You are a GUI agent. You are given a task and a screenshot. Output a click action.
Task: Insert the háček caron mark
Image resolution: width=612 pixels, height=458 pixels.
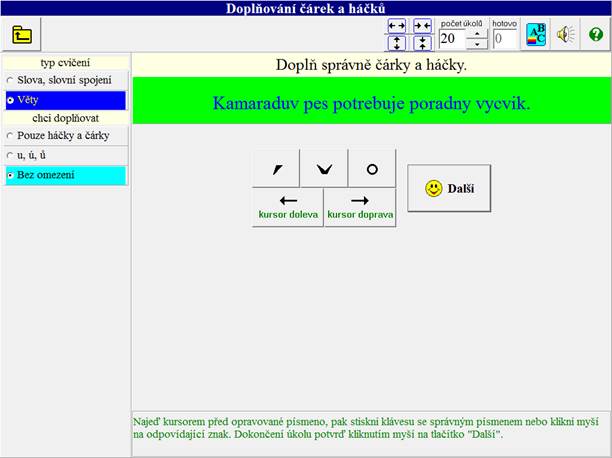[324, 169]
